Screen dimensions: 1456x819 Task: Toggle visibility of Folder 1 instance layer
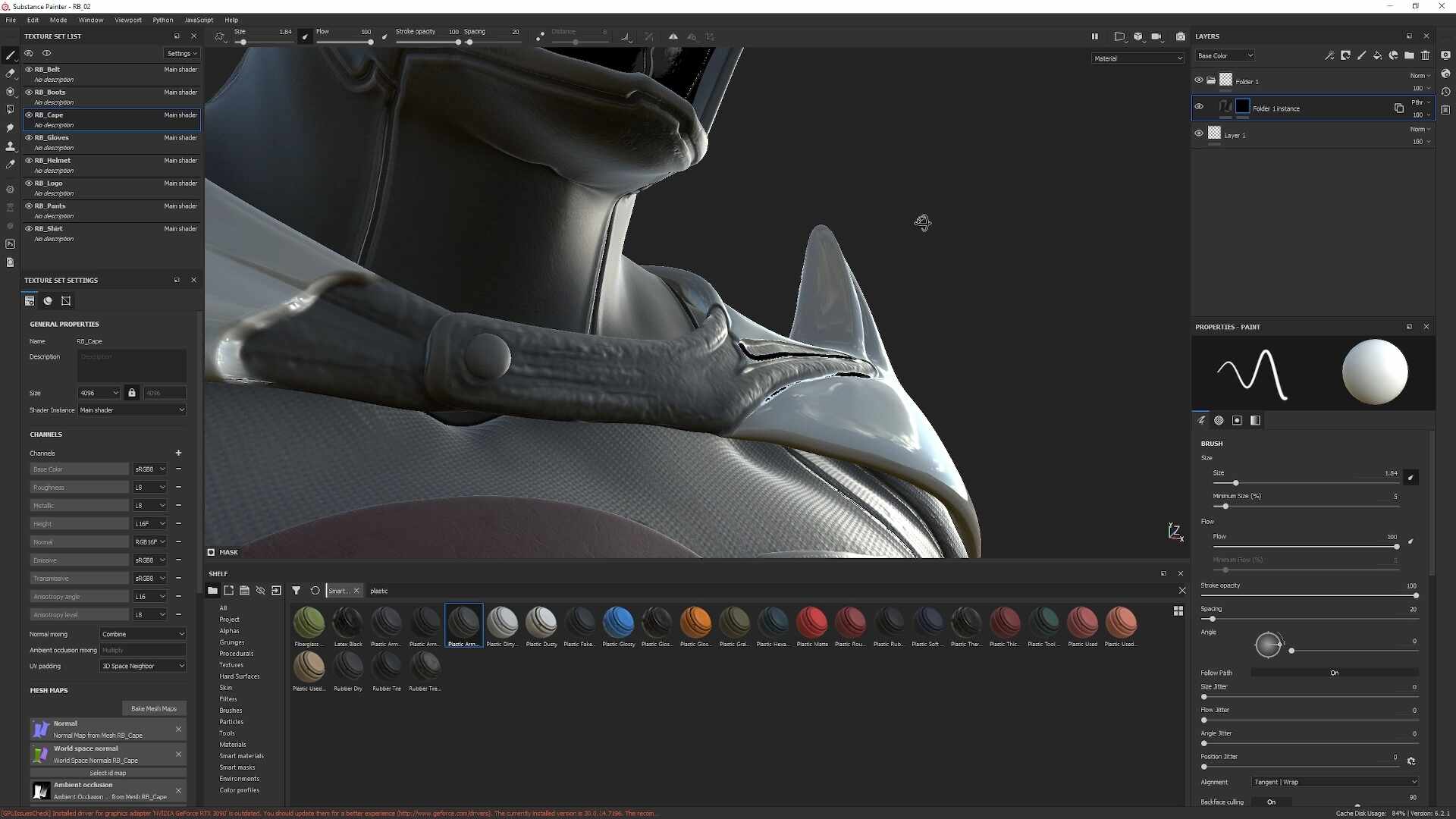(1199, 107)
